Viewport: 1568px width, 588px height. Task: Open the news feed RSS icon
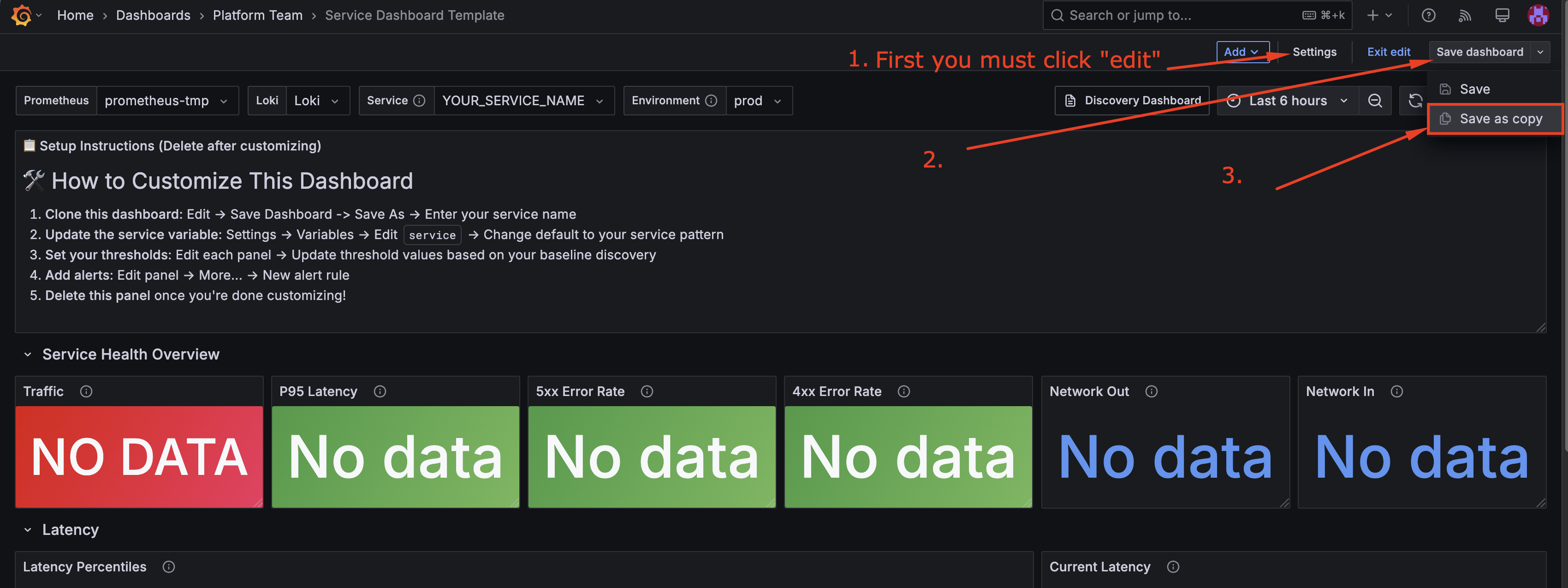(x=1465, y=15)
